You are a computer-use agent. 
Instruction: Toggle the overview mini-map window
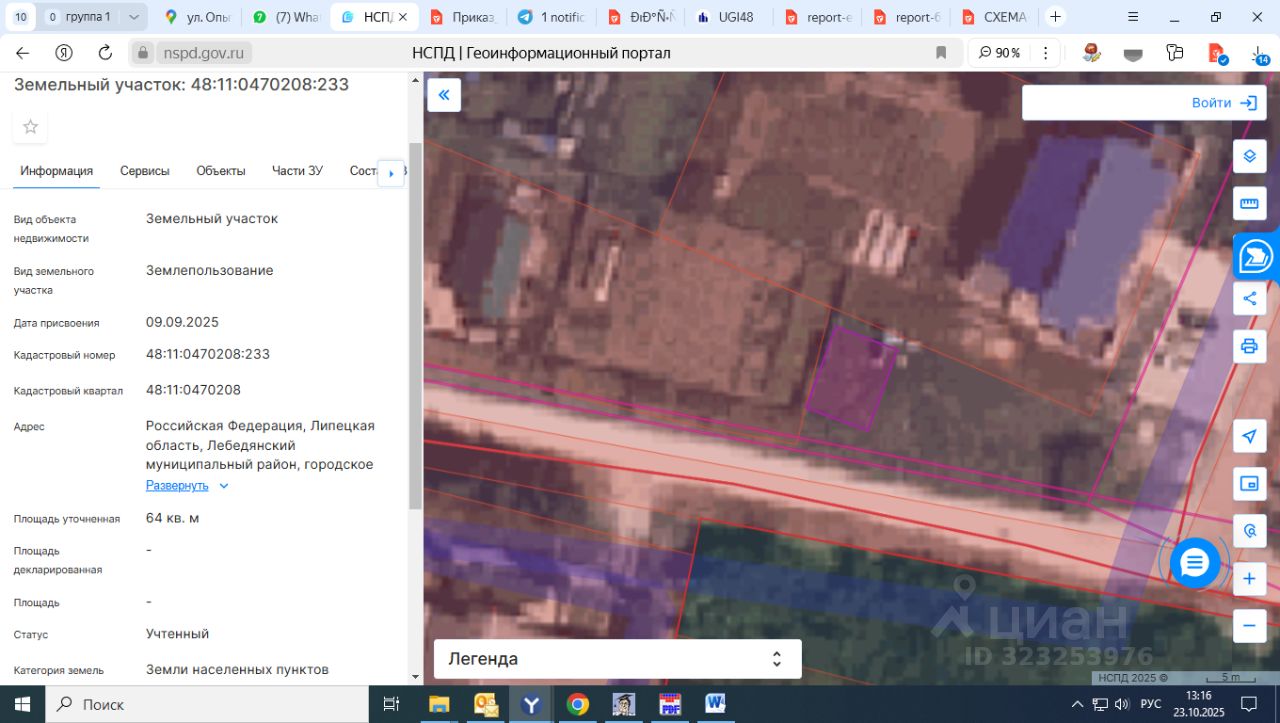1249,484
